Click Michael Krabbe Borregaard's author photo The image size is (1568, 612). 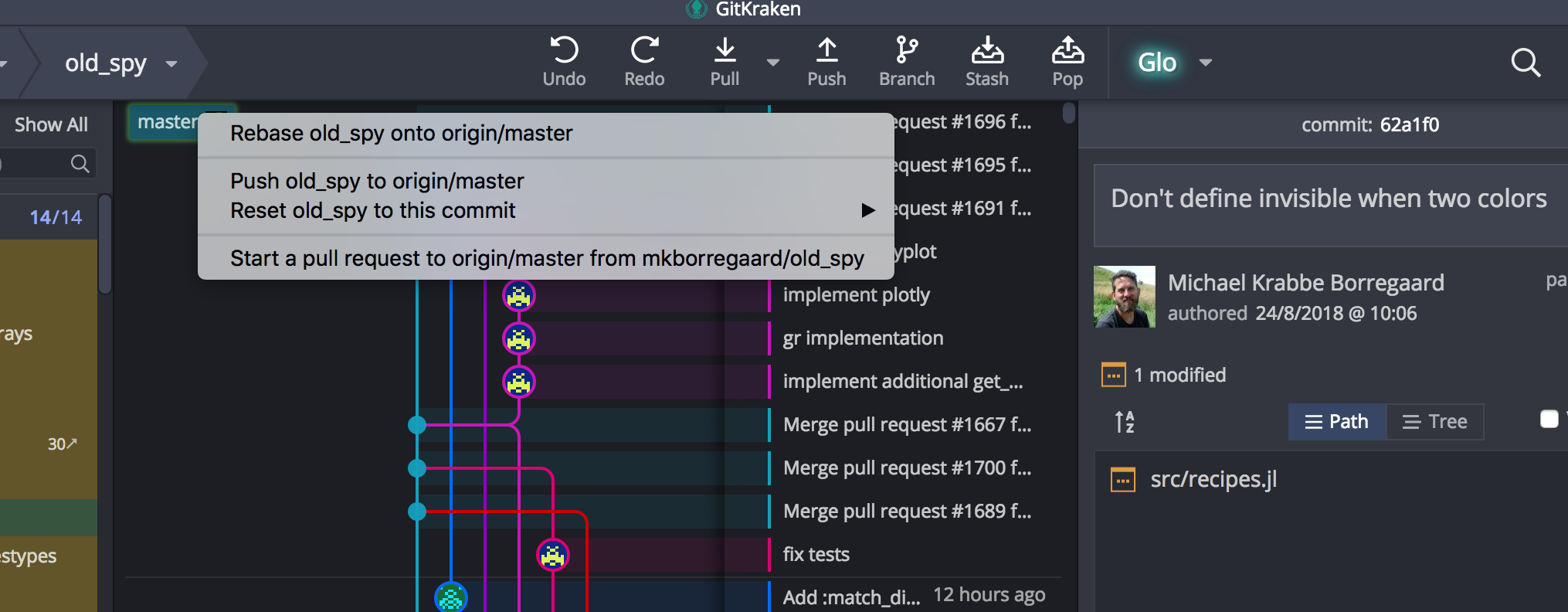[x=1125, y=297]
